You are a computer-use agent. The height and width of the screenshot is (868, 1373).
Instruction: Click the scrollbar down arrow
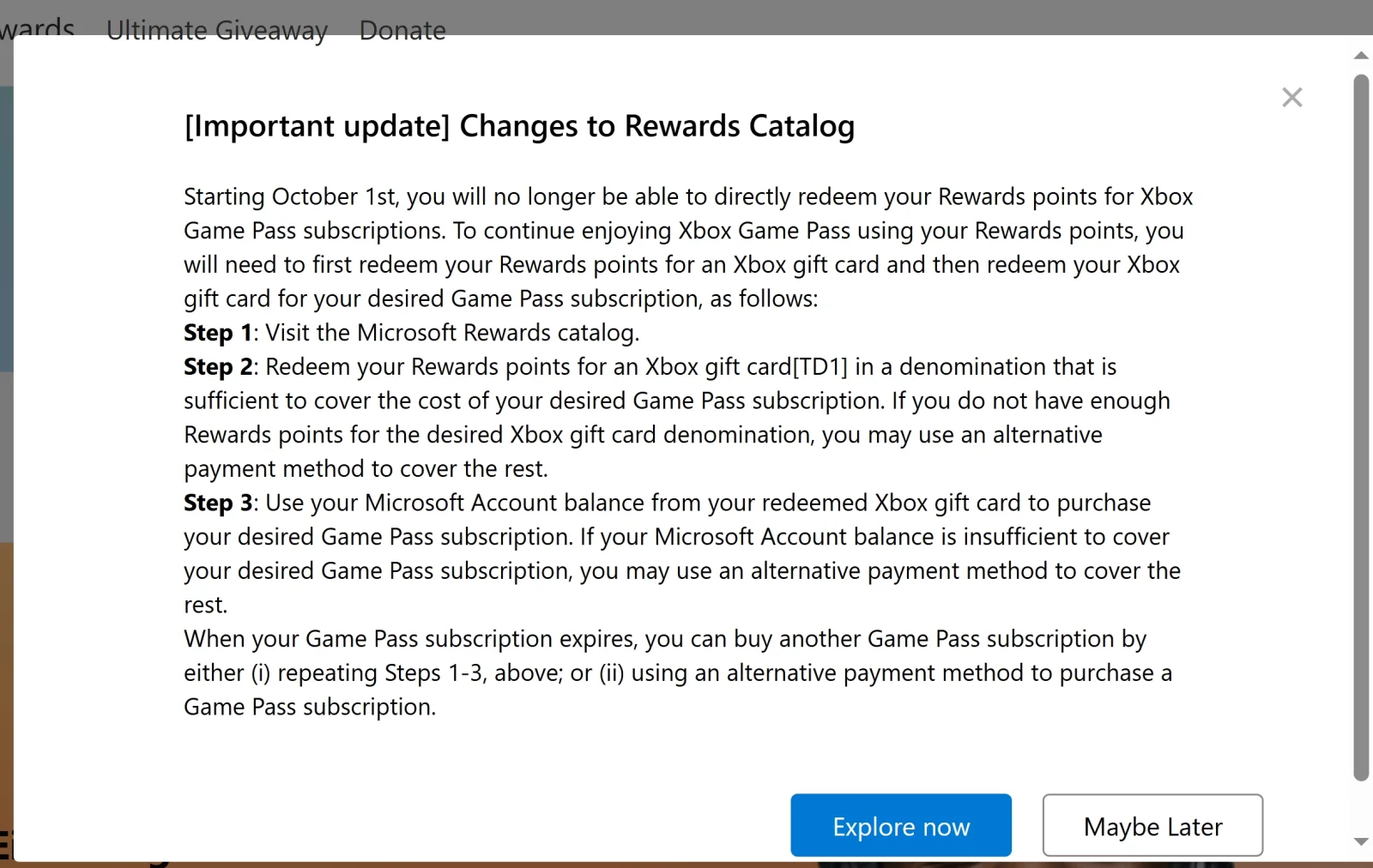point(1361,842)
